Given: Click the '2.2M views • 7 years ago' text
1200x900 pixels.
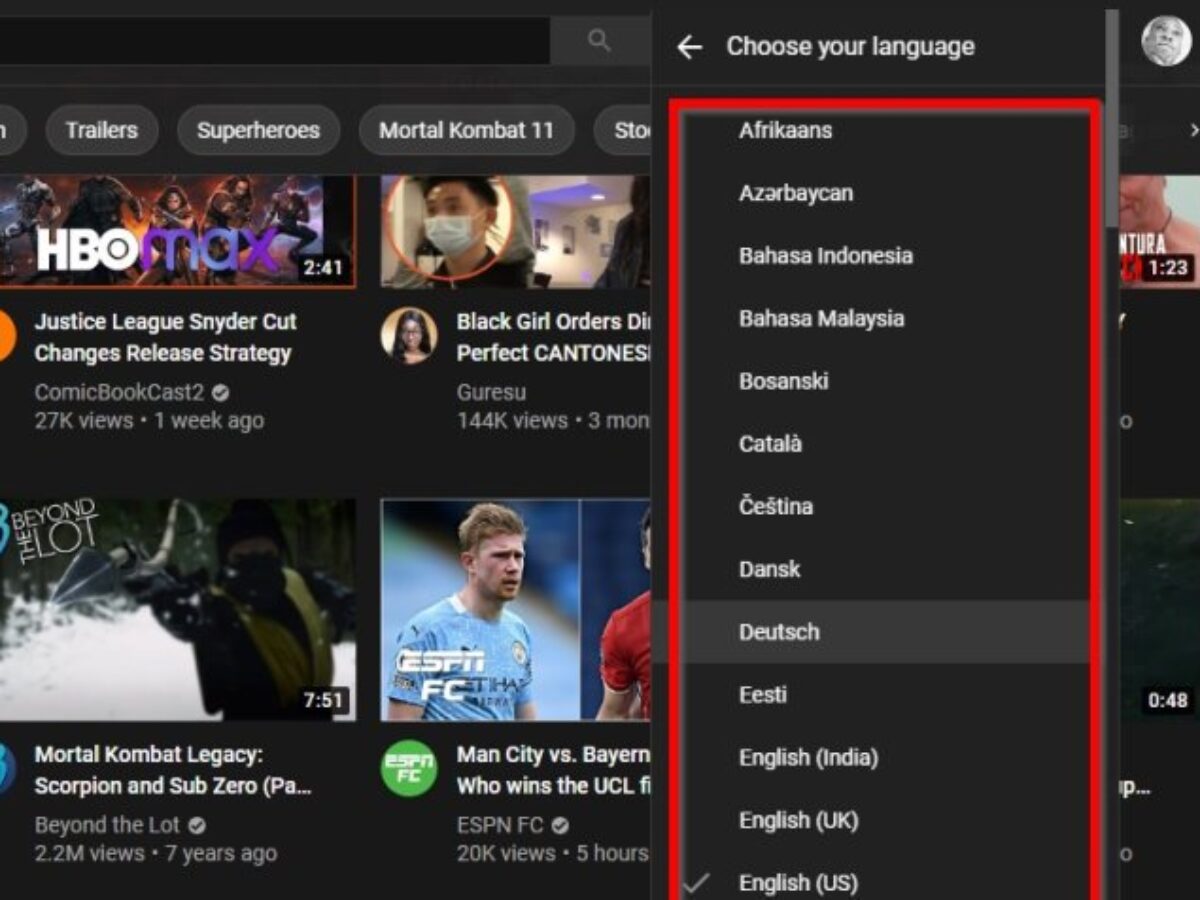Looking at the screenshot, I should click(x=156, y=854).
